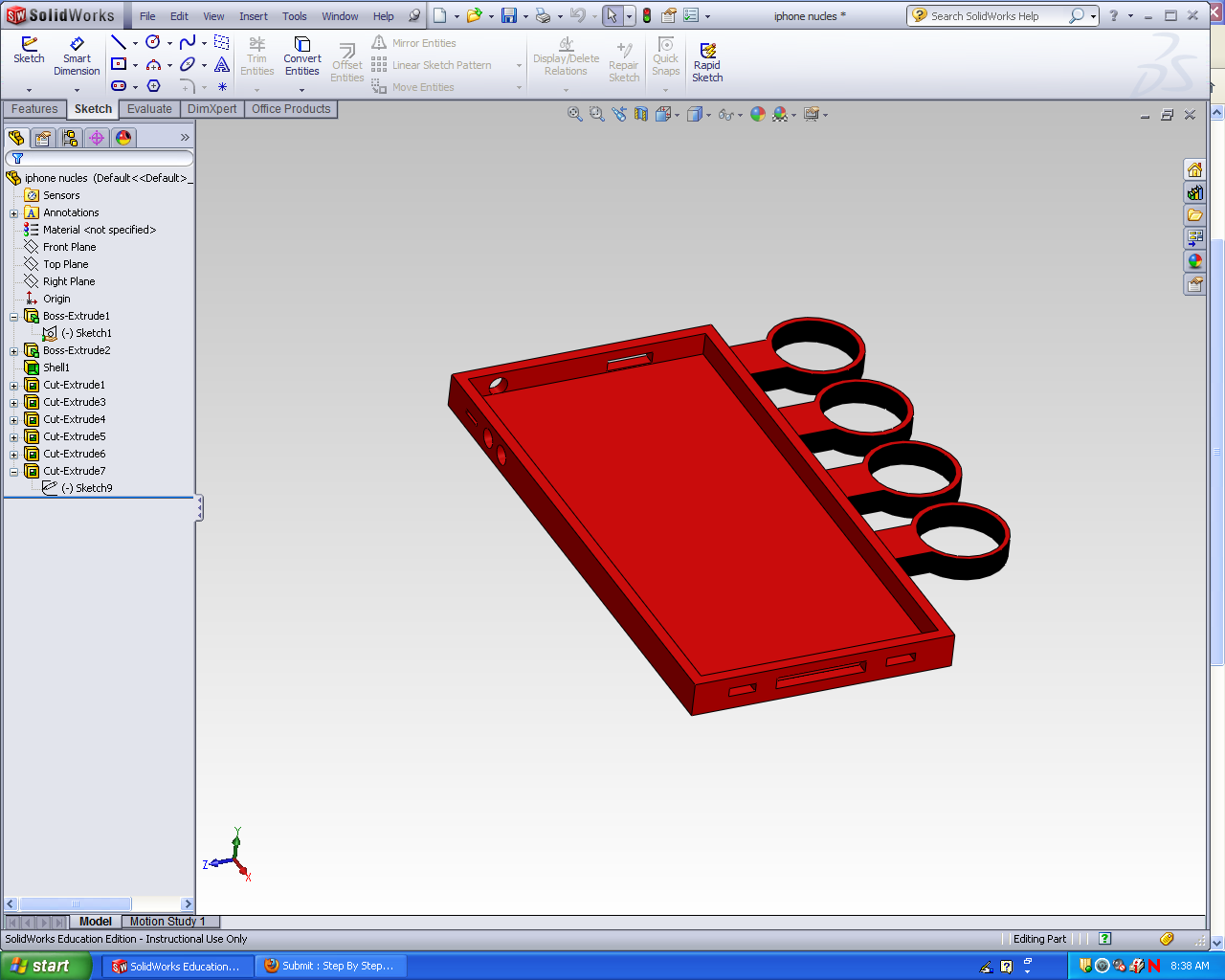
Task: Select the Polygon sketch tool
Action: [x=153, y=86]
